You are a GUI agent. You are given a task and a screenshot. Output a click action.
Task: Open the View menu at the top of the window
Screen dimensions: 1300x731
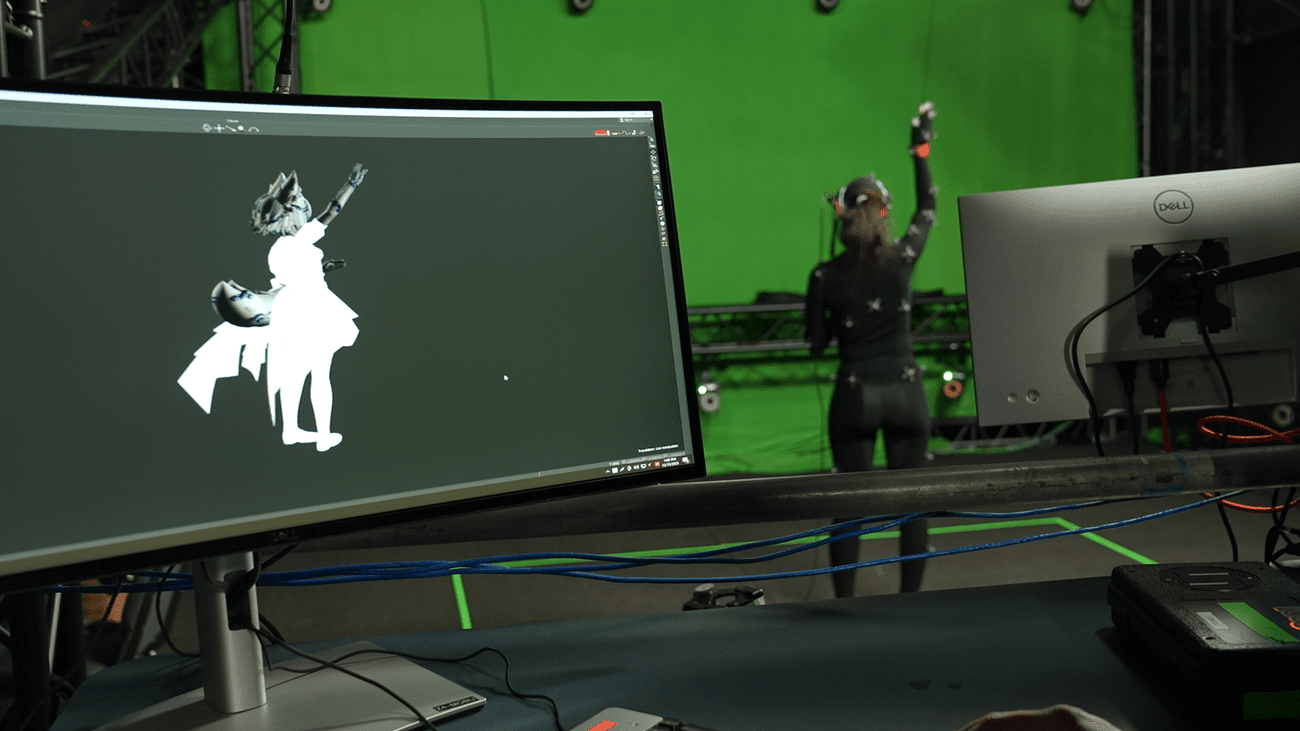(x=233, y=119)
